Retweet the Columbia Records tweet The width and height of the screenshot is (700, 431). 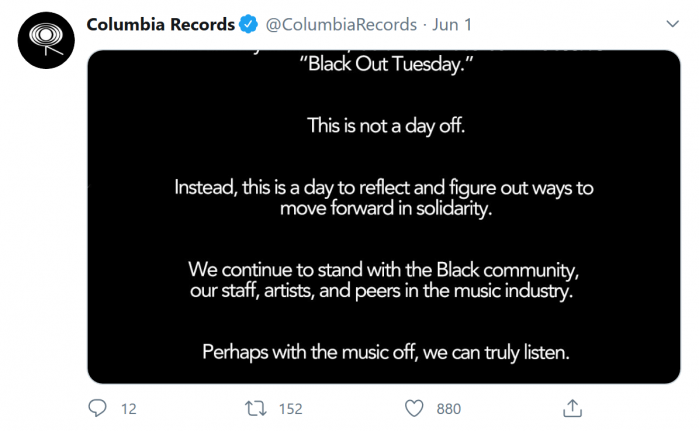coord(257,408)
